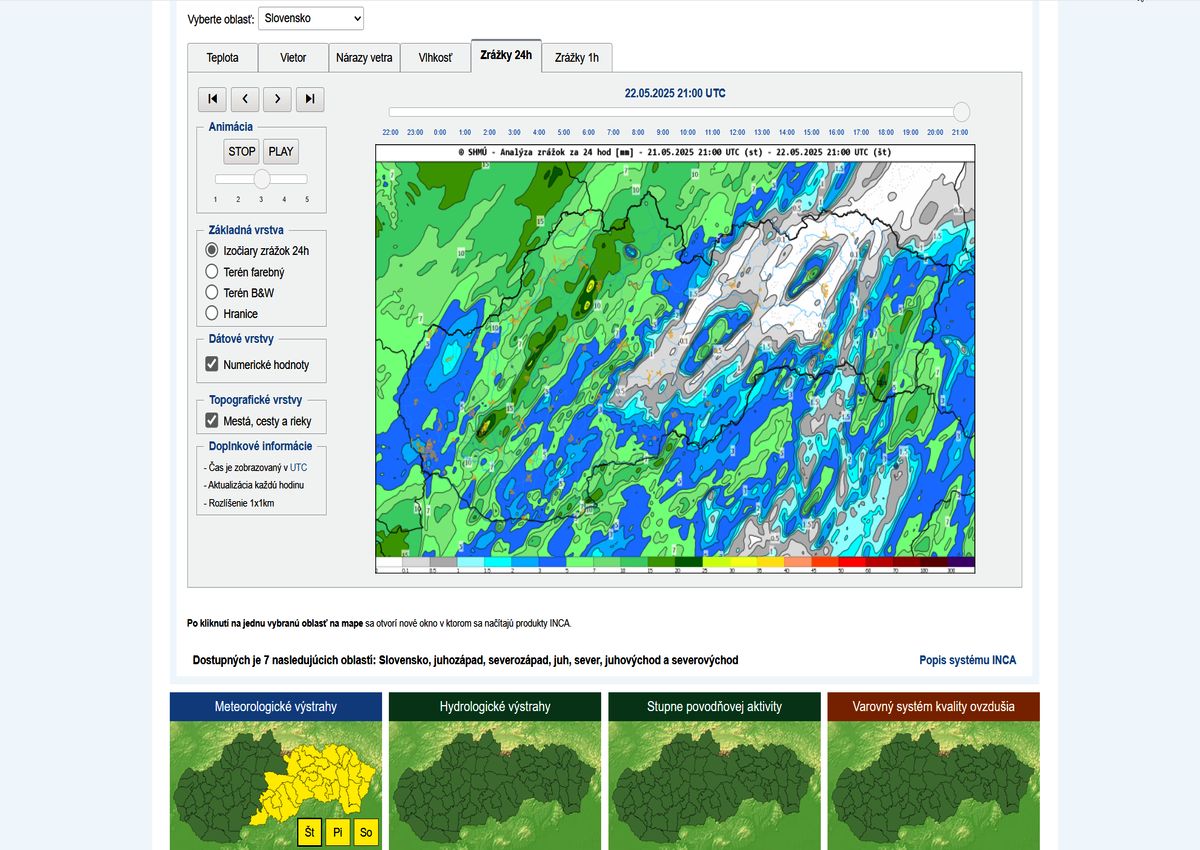Screen dimensions: 1200x850
Task: Choose the Hranice base layer option
Action: tap(212, 314)
